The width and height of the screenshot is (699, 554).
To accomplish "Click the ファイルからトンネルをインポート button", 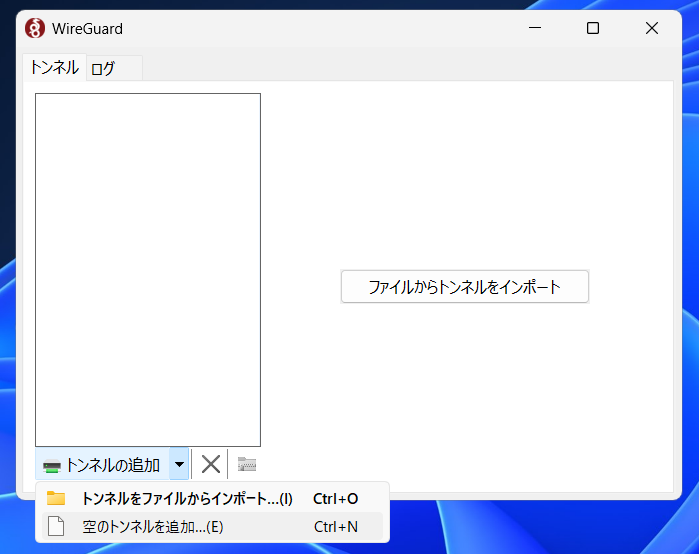I will [x=465, y=287].
